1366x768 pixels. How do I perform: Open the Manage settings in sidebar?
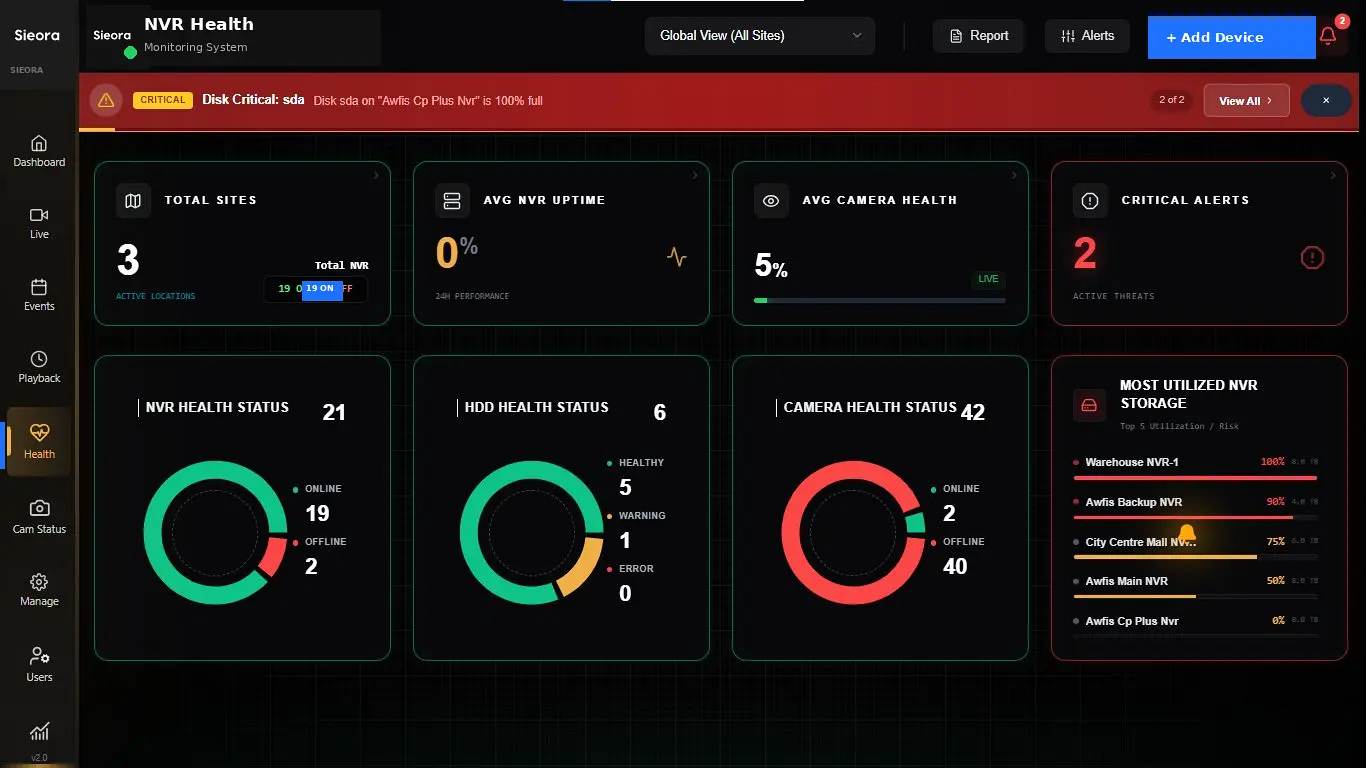click(x=39, y=590)
